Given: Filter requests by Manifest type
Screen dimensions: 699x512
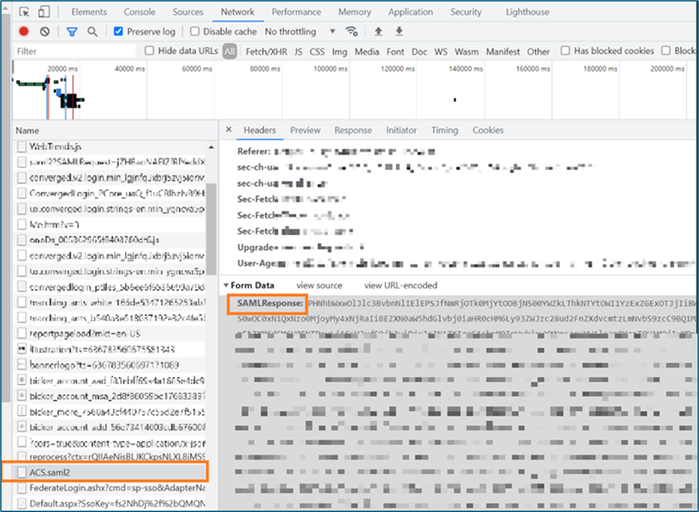Looking at the screenshot, I should coord(503,52).
